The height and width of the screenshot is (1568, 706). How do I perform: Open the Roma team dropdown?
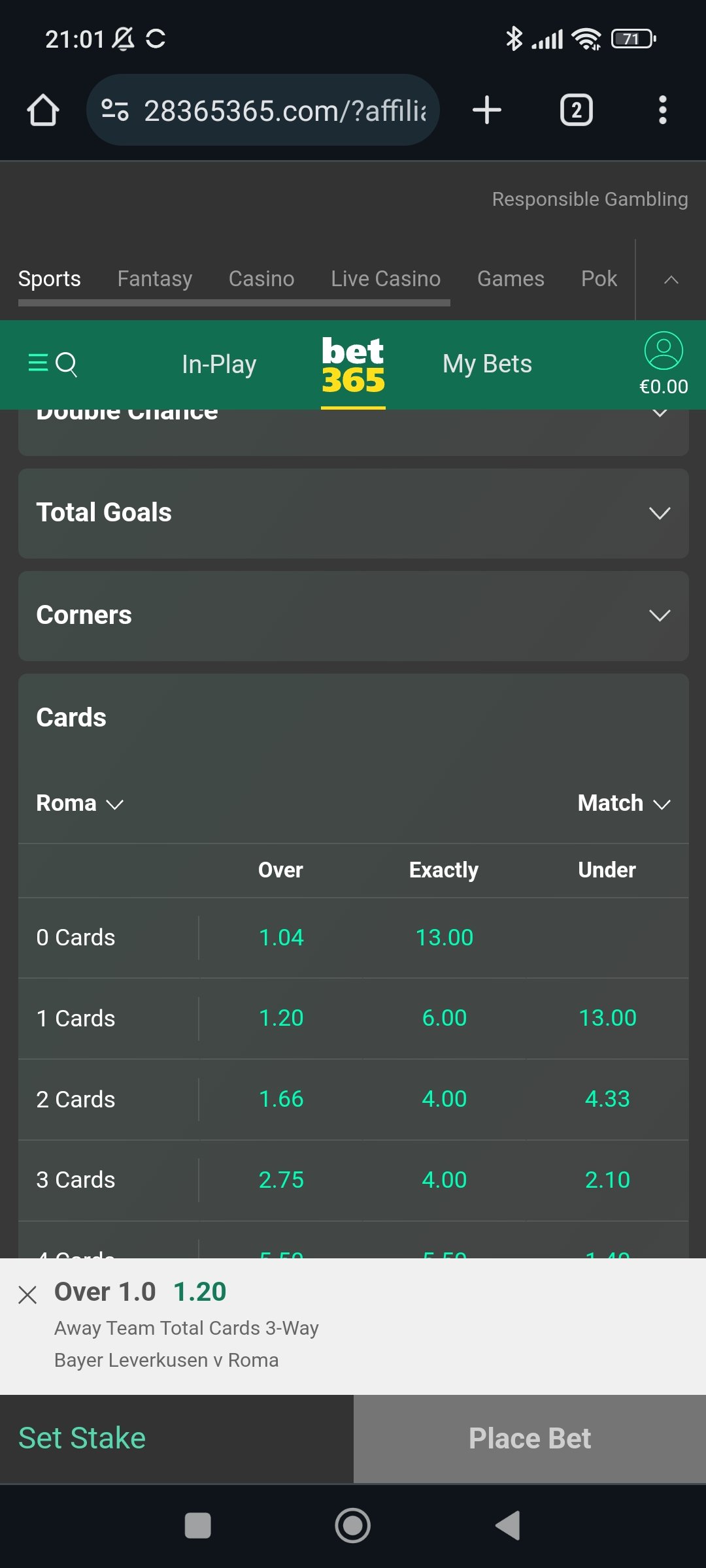[x=80, y=803]
